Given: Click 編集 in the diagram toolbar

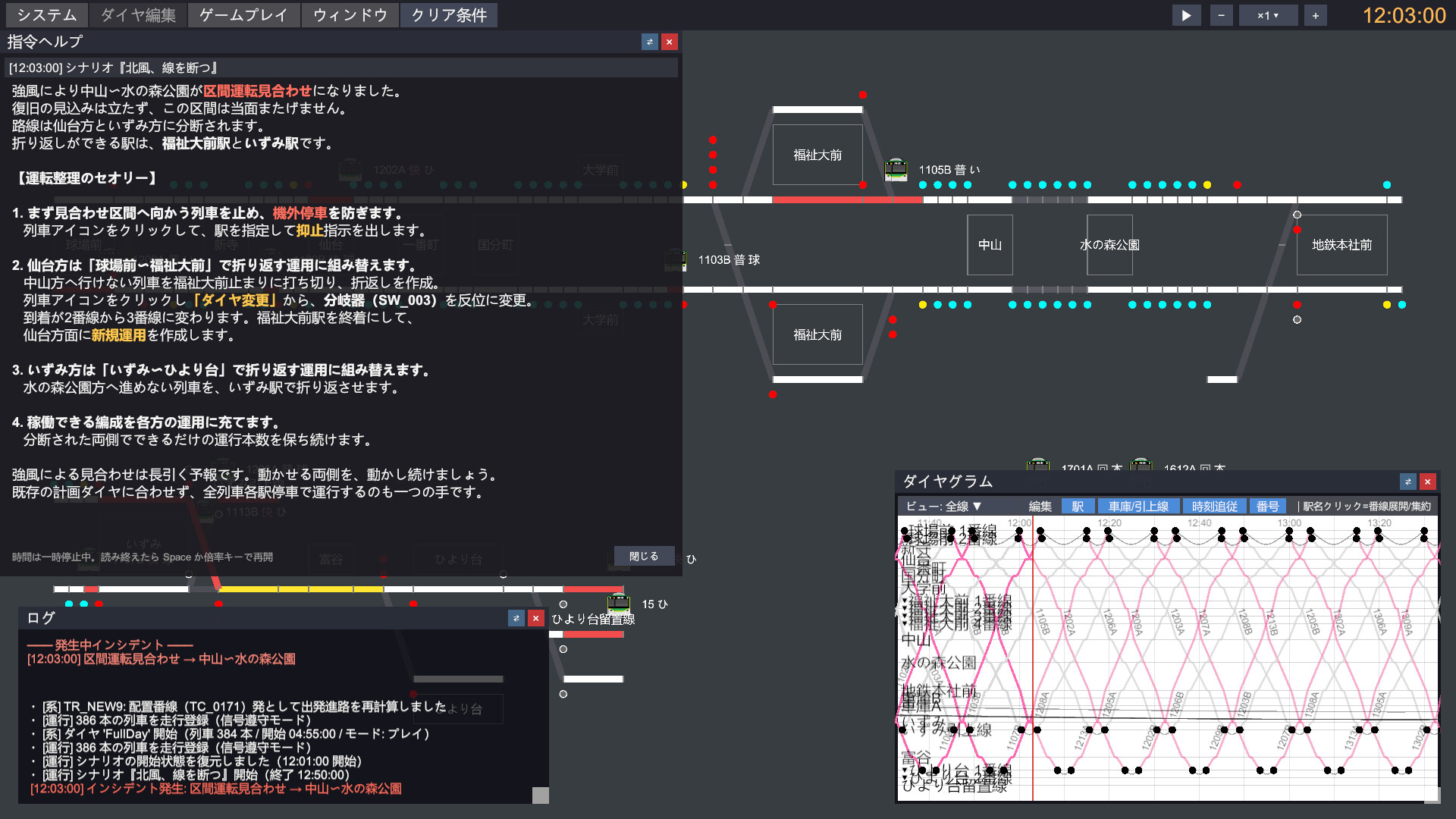Looking at the screenshot, I should coord(1040,507).
